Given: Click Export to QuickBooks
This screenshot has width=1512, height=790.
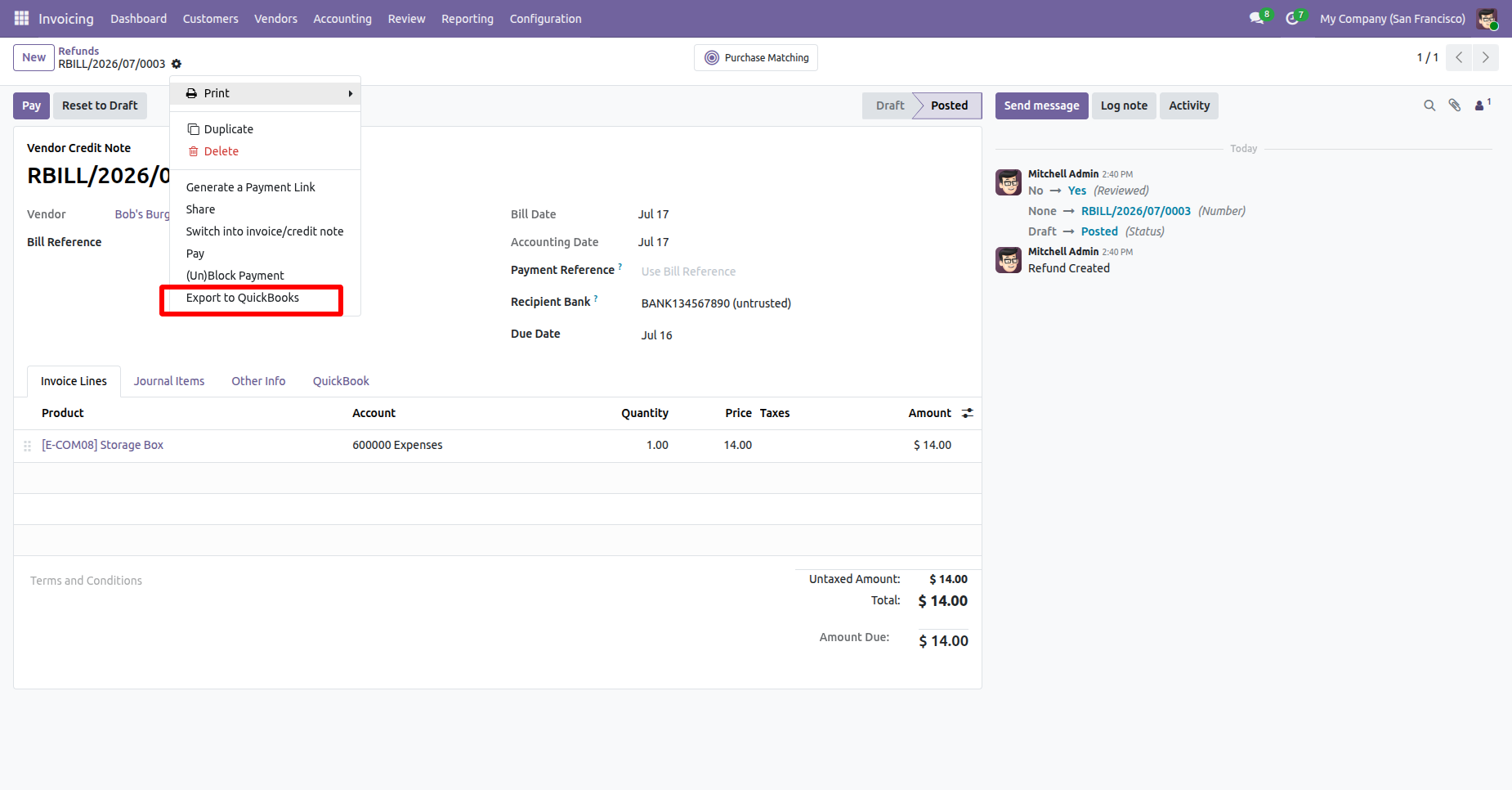Looking at the screenshot, I should click(x=265, y=298).
